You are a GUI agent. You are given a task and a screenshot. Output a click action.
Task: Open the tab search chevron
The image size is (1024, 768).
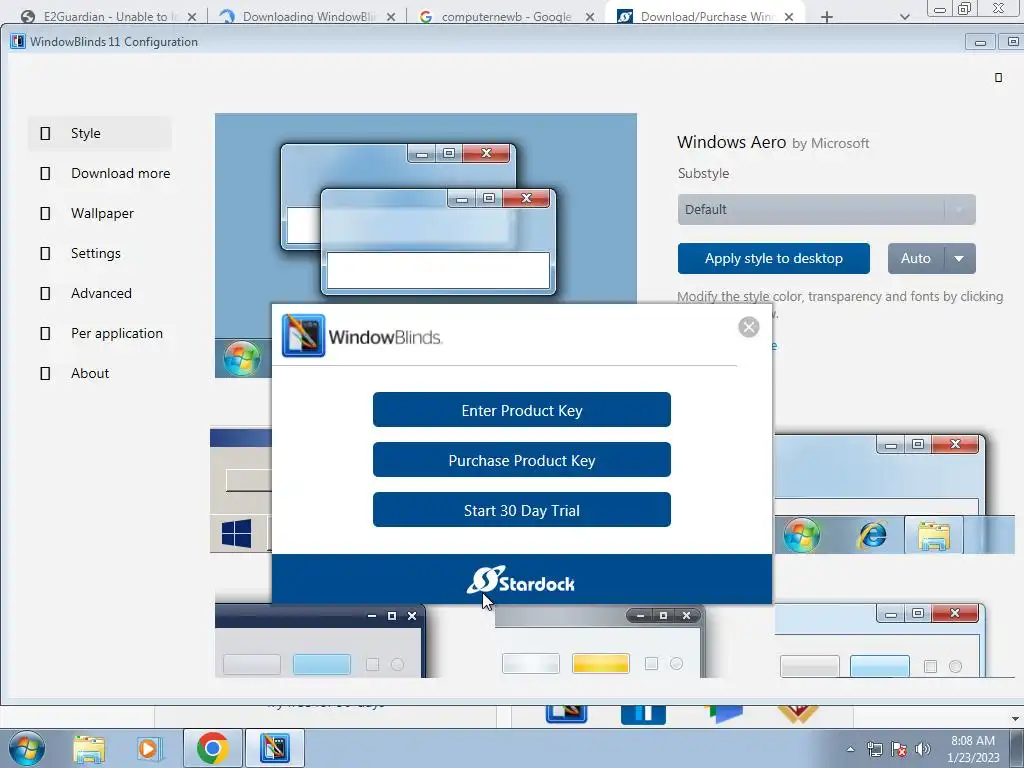tap(904, 17)
